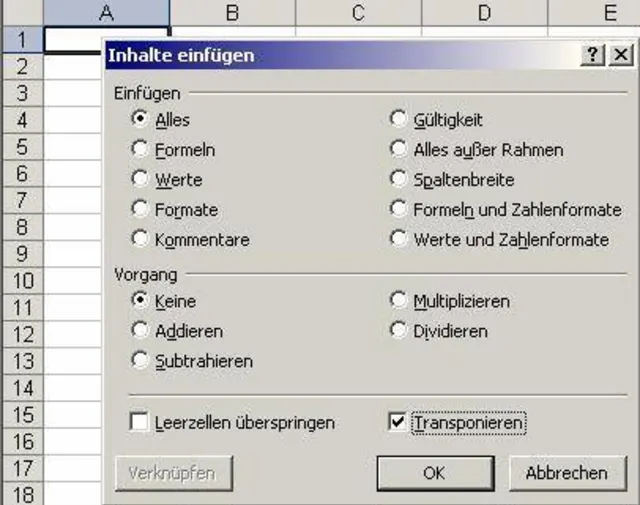This screenshot has height=505, width=640.
Task: Select the Spaltenbreite option
Action: [x=399, y=180]
